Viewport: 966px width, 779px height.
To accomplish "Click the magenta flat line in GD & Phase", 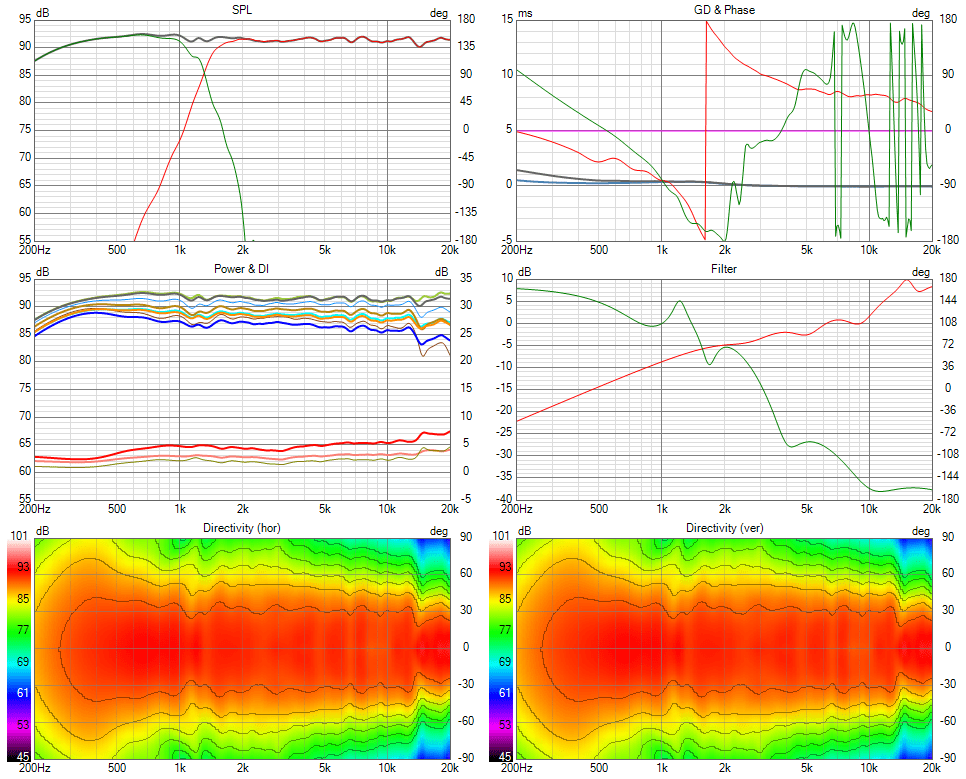I will click(x=724, y=131).
